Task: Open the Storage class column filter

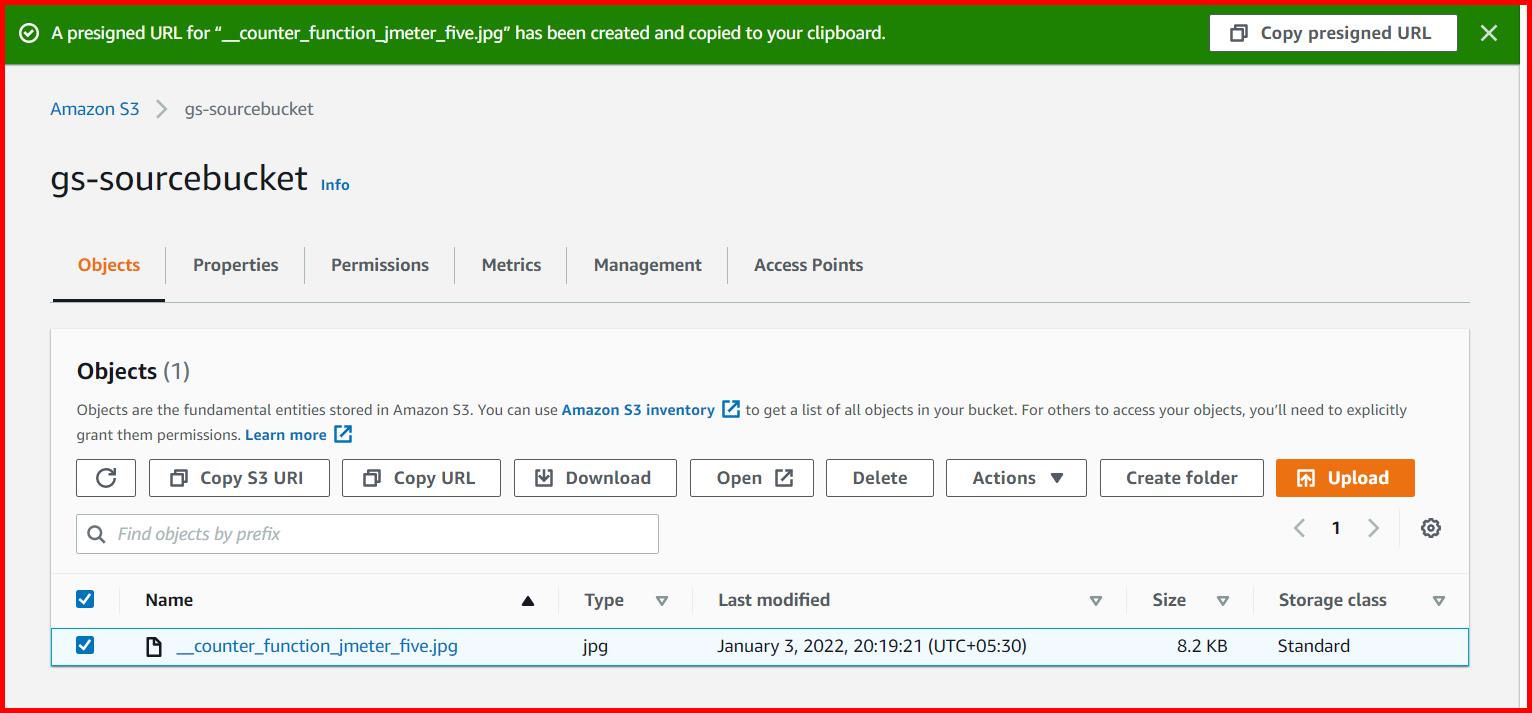Action: [1440, 600]
